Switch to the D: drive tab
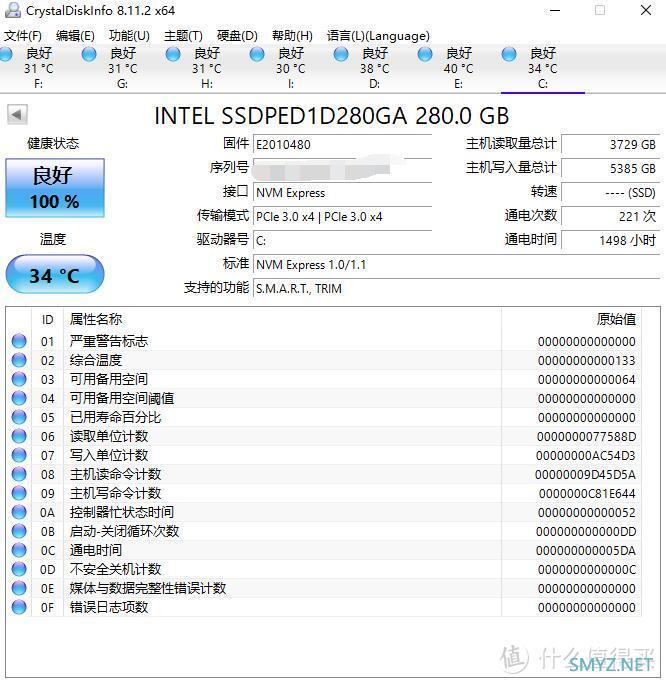This screenshot has width=666, height=684. [375, 68]
